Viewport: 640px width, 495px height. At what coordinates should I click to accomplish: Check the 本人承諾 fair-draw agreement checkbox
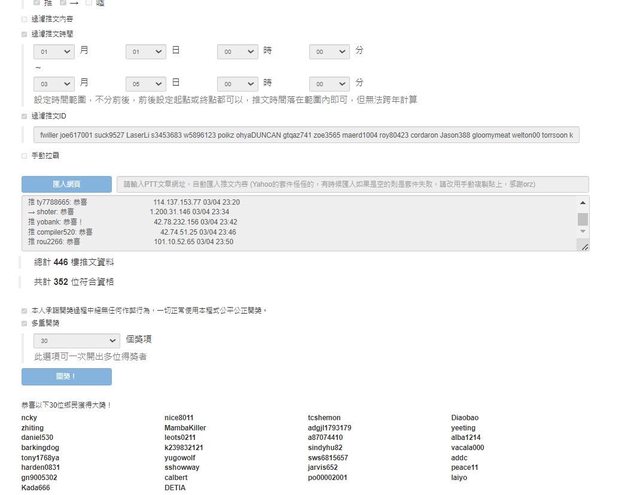pyautogui.click(x=25, y=311)
